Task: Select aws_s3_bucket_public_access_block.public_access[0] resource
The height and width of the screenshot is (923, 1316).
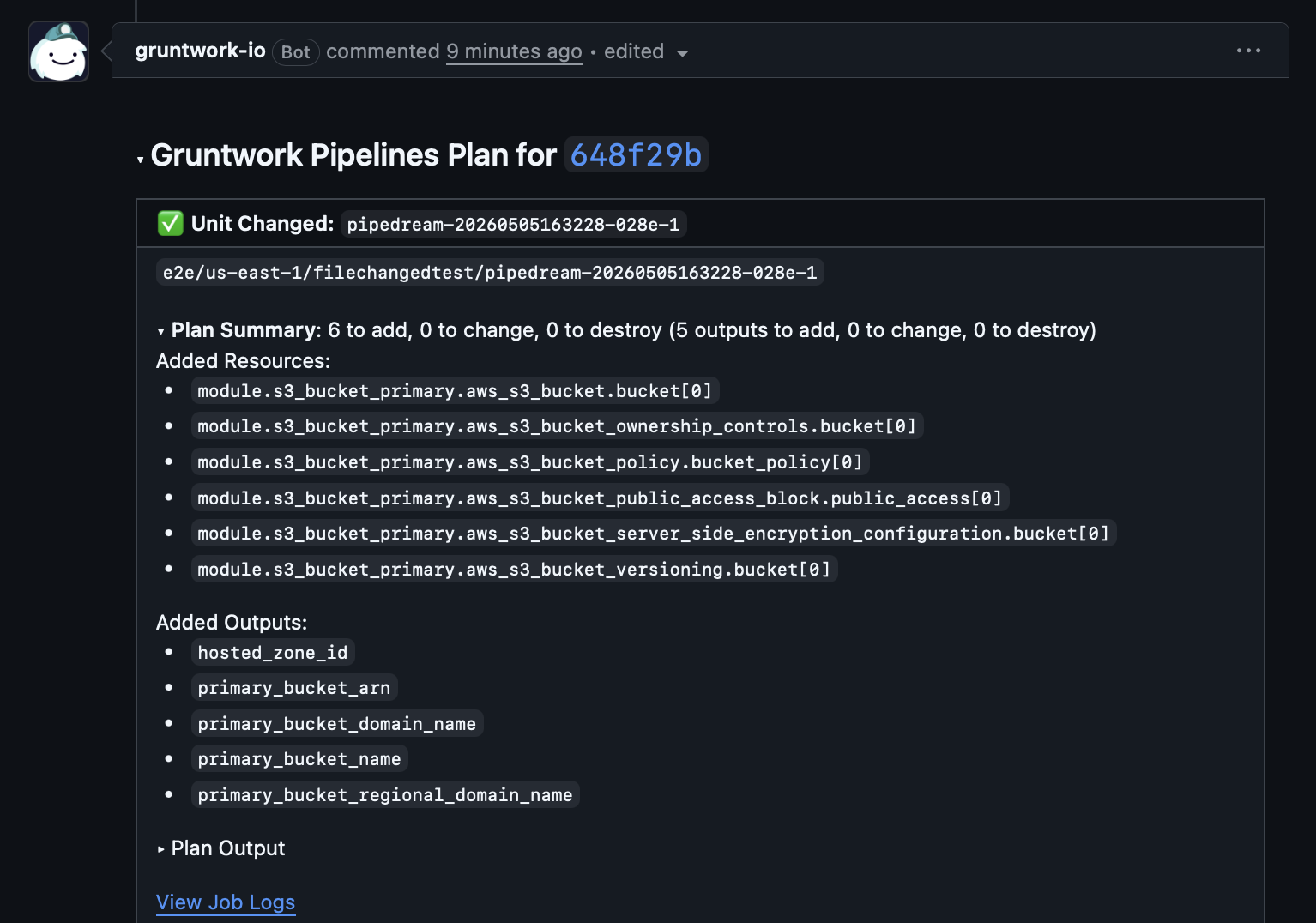Action: point(600,498)
